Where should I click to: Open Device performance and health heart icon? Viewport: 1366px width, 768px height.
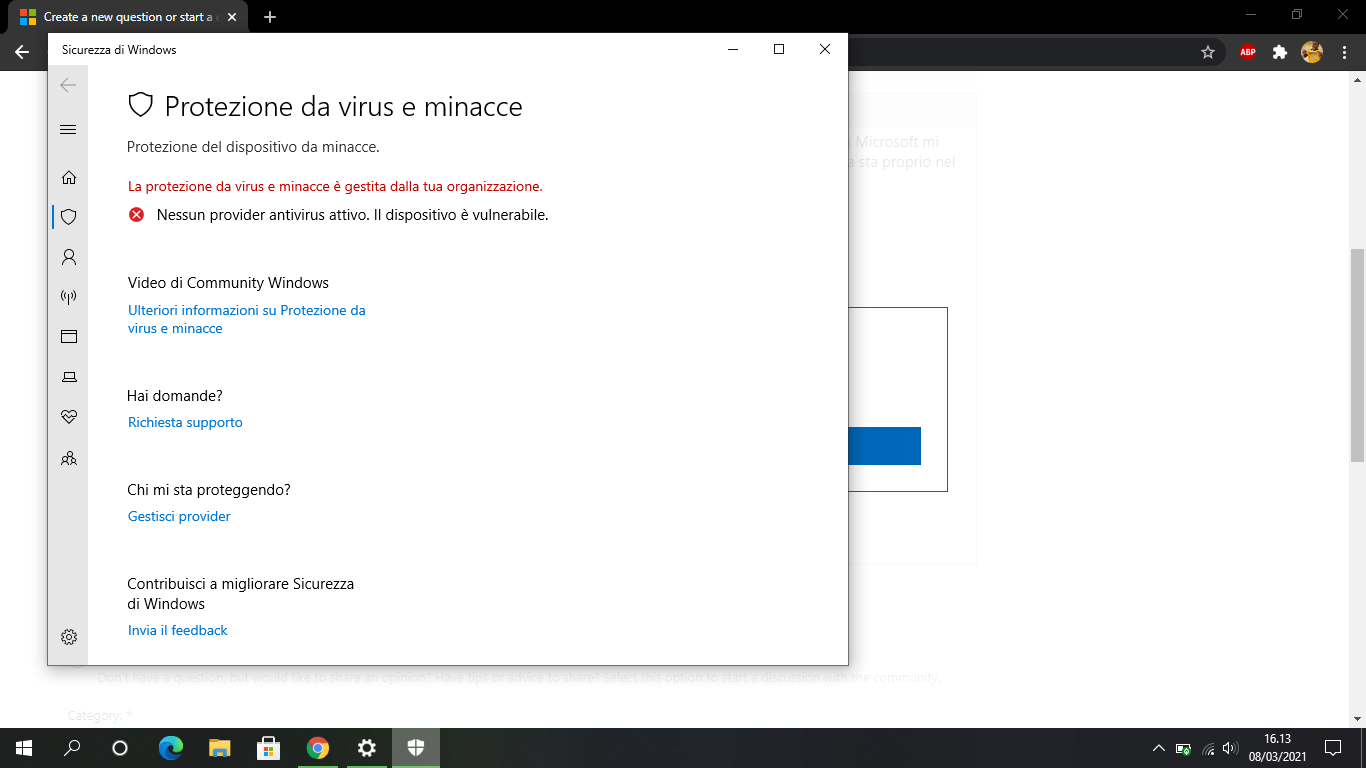click(68, 417)
